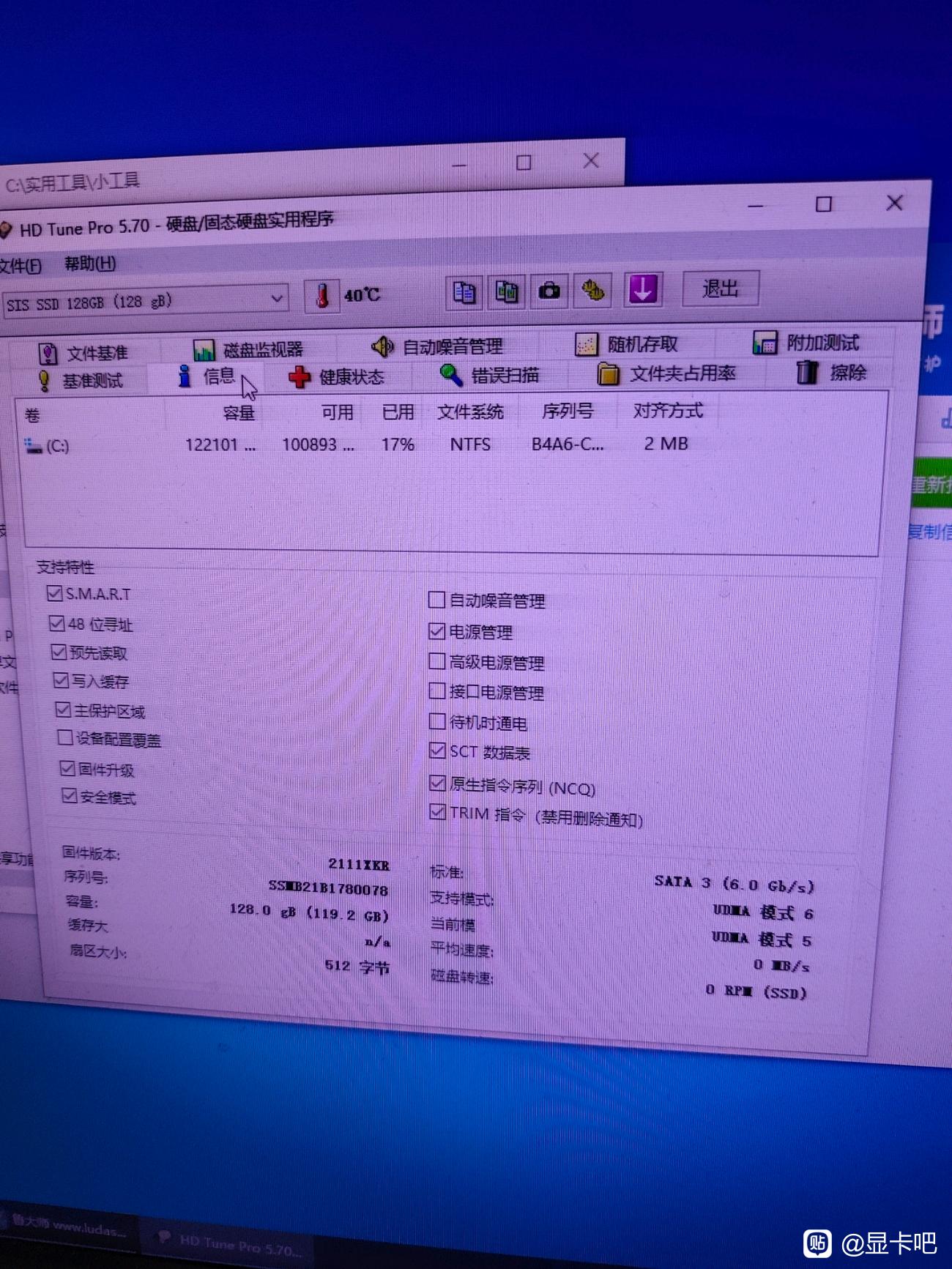Toggle the 固件升级 checkbox

click(67, 768)
